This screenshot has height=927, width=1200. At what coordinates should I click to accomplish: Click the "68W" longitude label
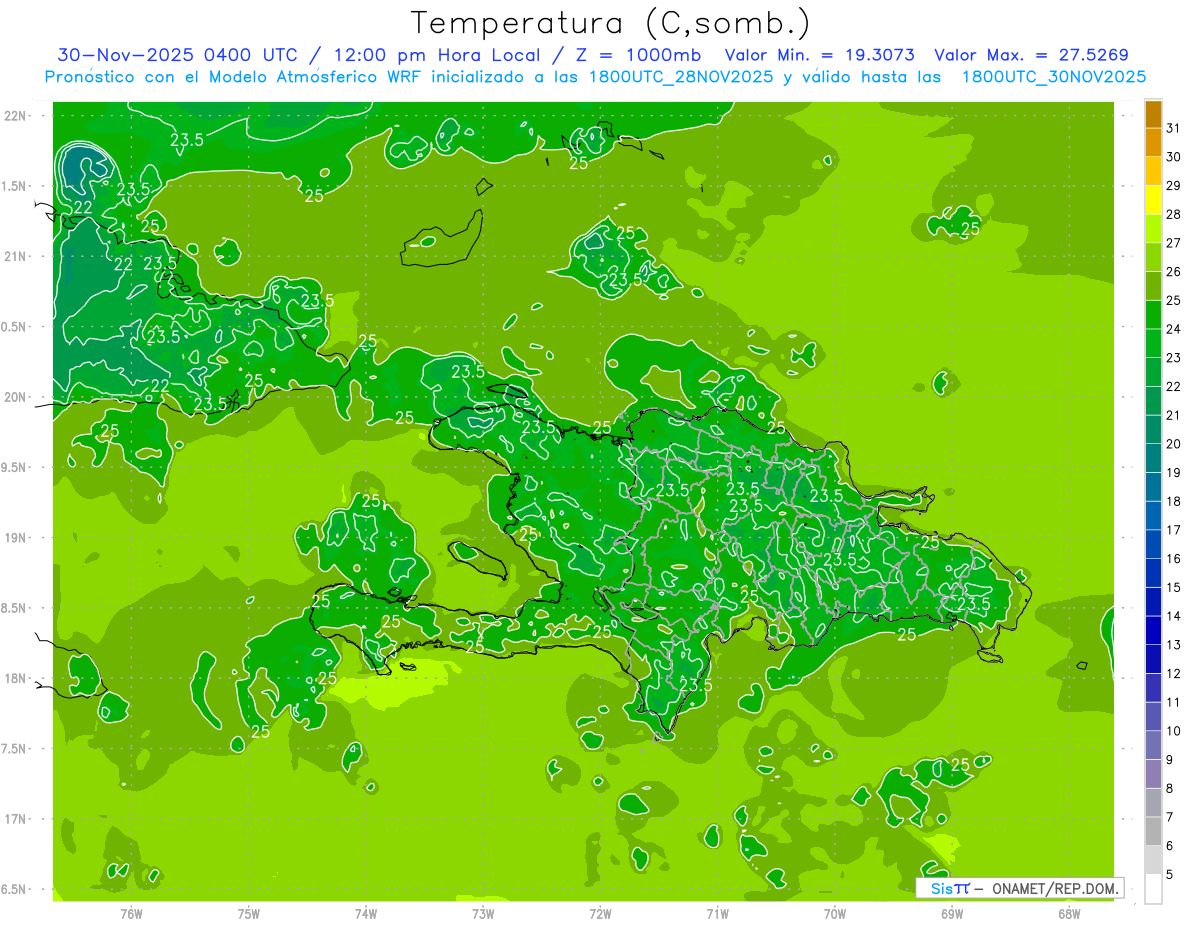click(1069, 913)
